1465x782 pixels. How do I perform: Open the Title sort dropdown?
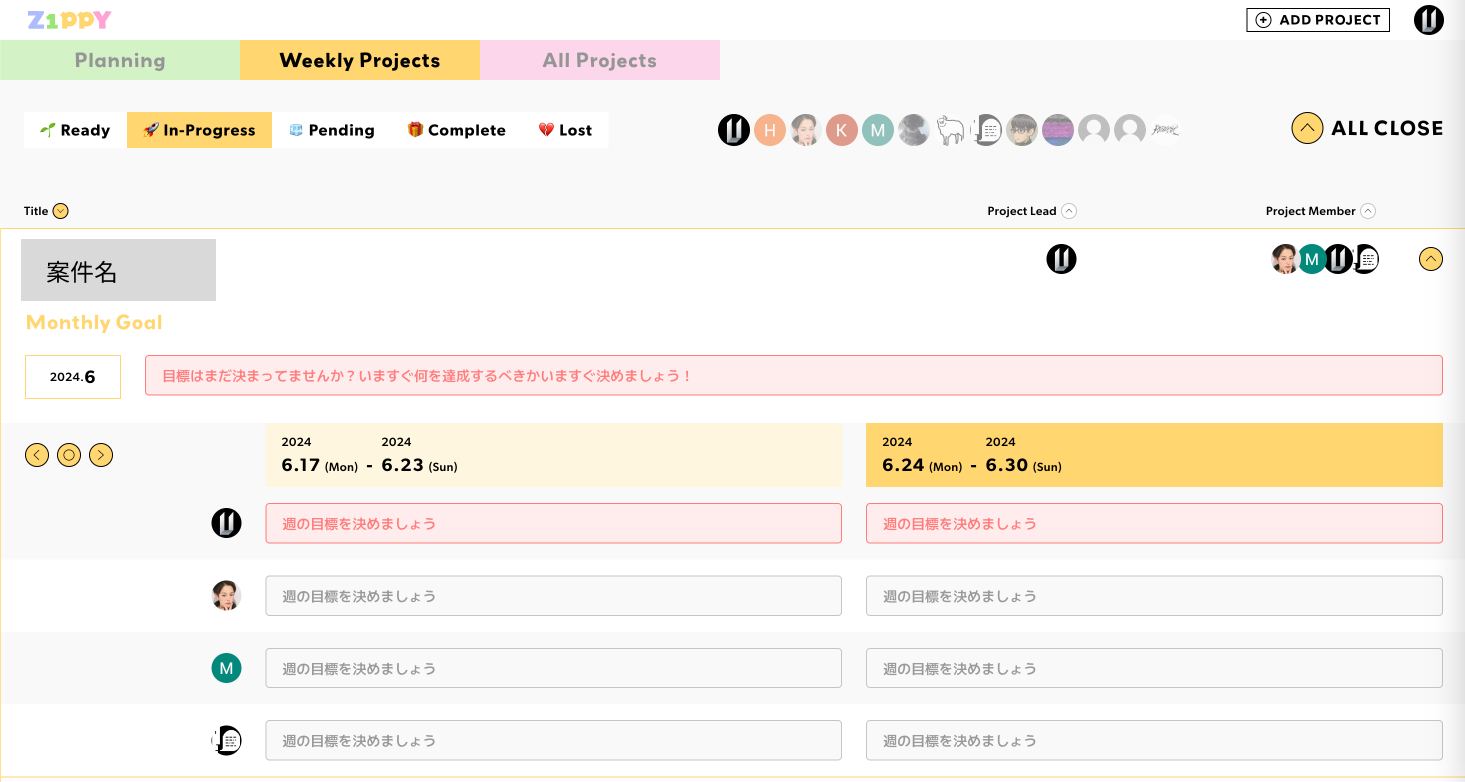tap(60, 211)
